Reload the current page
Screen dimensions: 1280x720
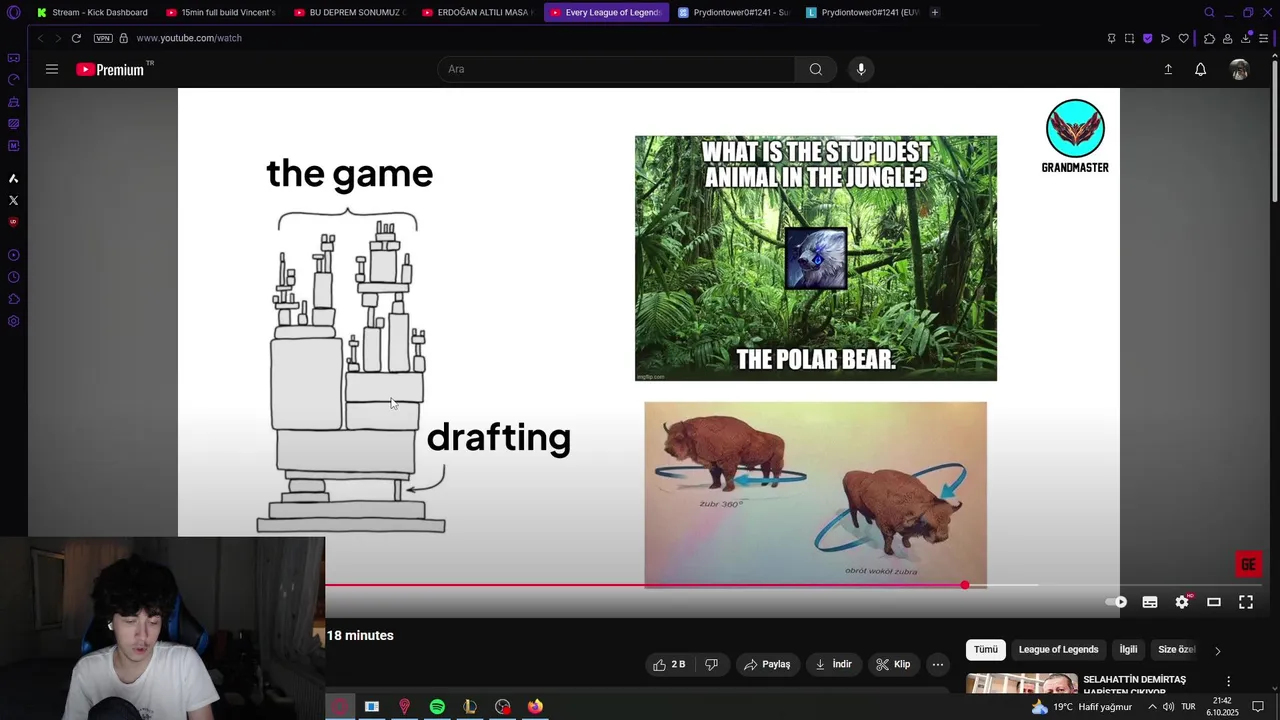click(76, 38)
